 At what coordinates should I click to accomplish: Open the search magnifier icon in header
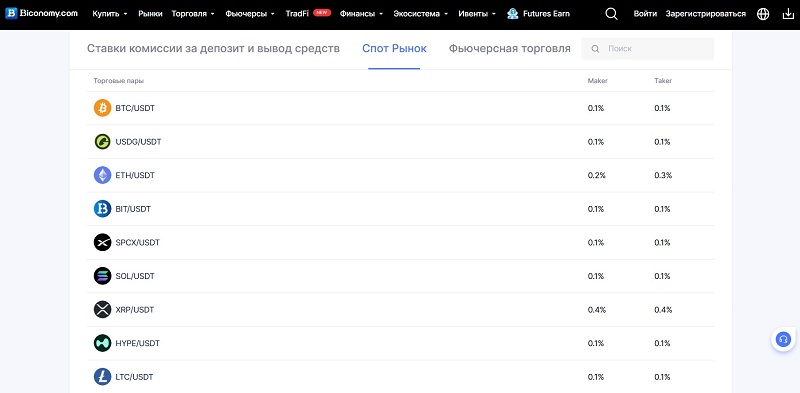coord(611,14)
